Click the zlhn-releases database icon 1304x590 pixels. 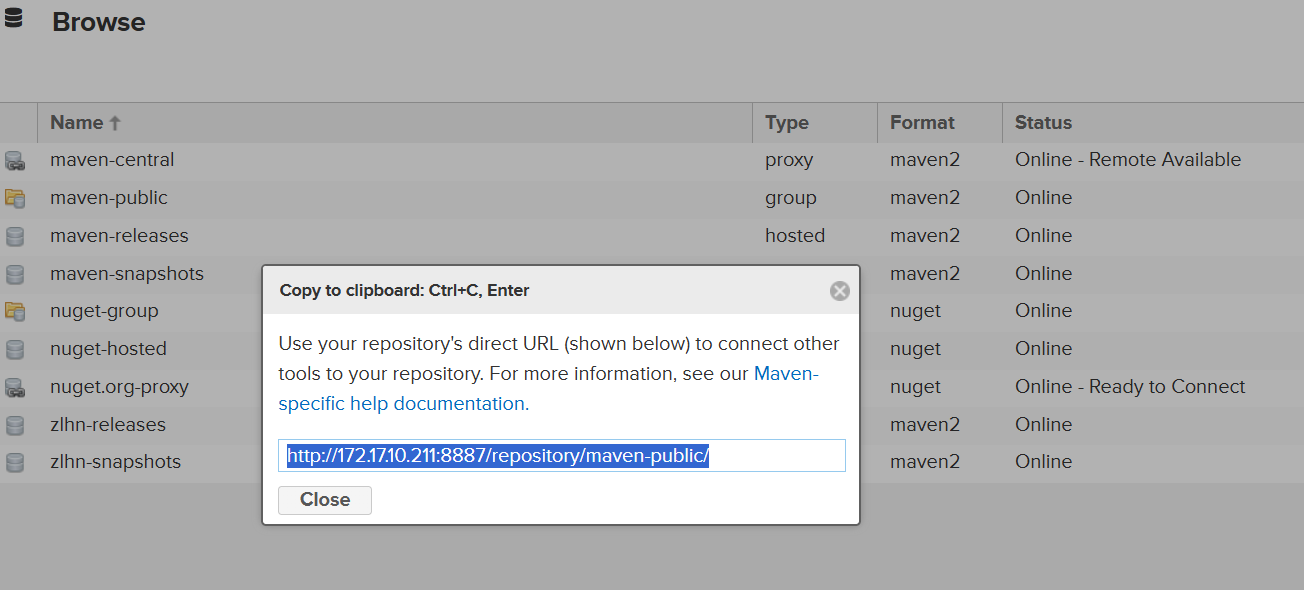coord(15,425)
